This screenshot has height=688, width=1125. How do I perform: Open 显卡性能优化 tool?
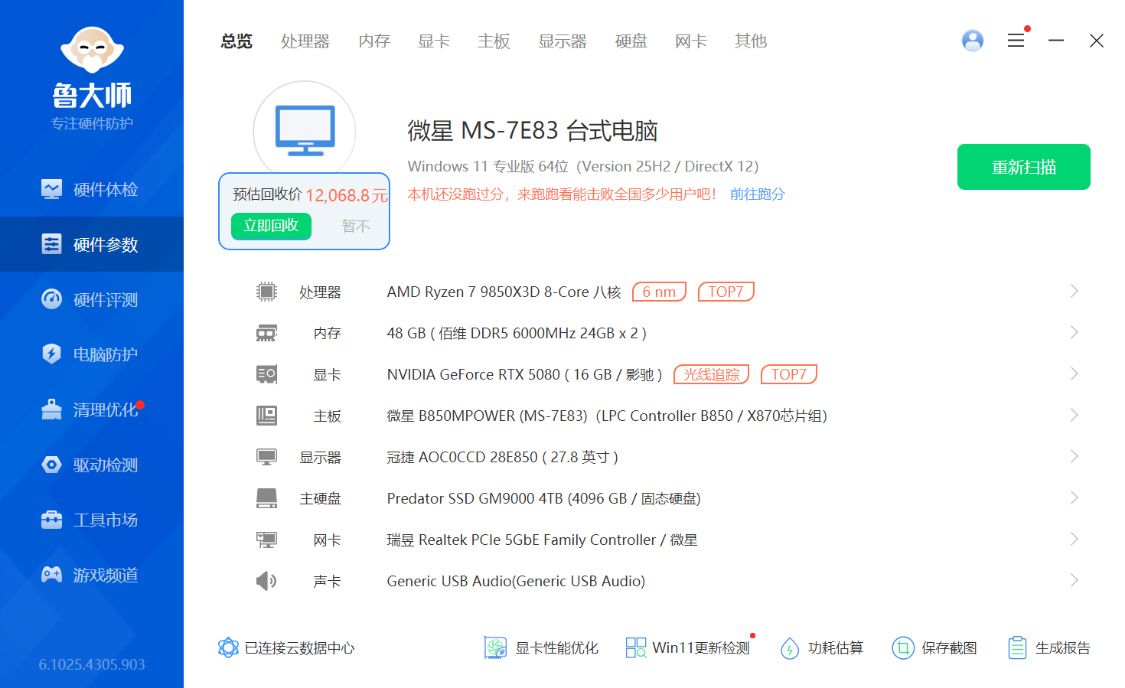541,648
